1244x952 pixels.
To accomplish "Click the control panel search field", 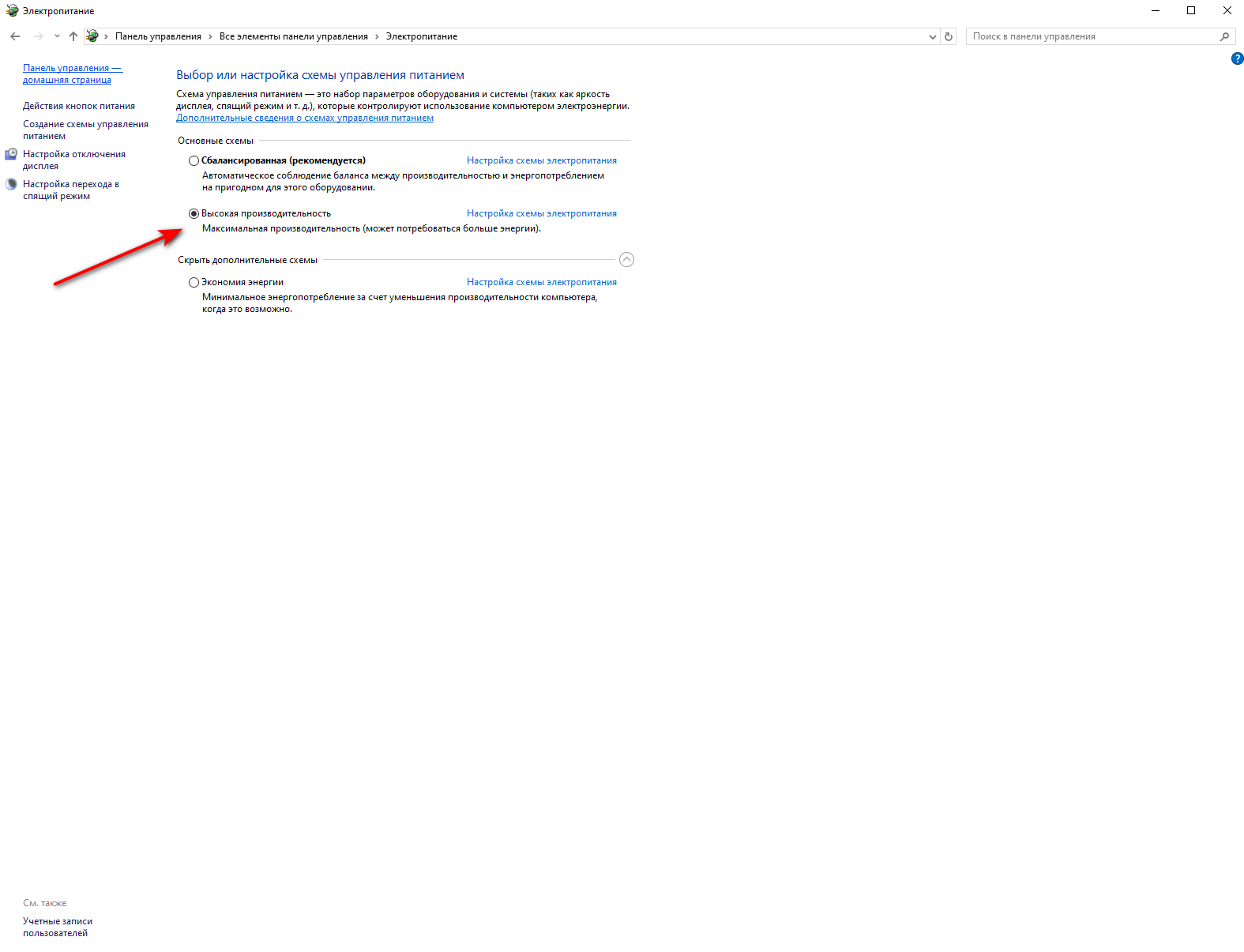I will click(1090, 36).
